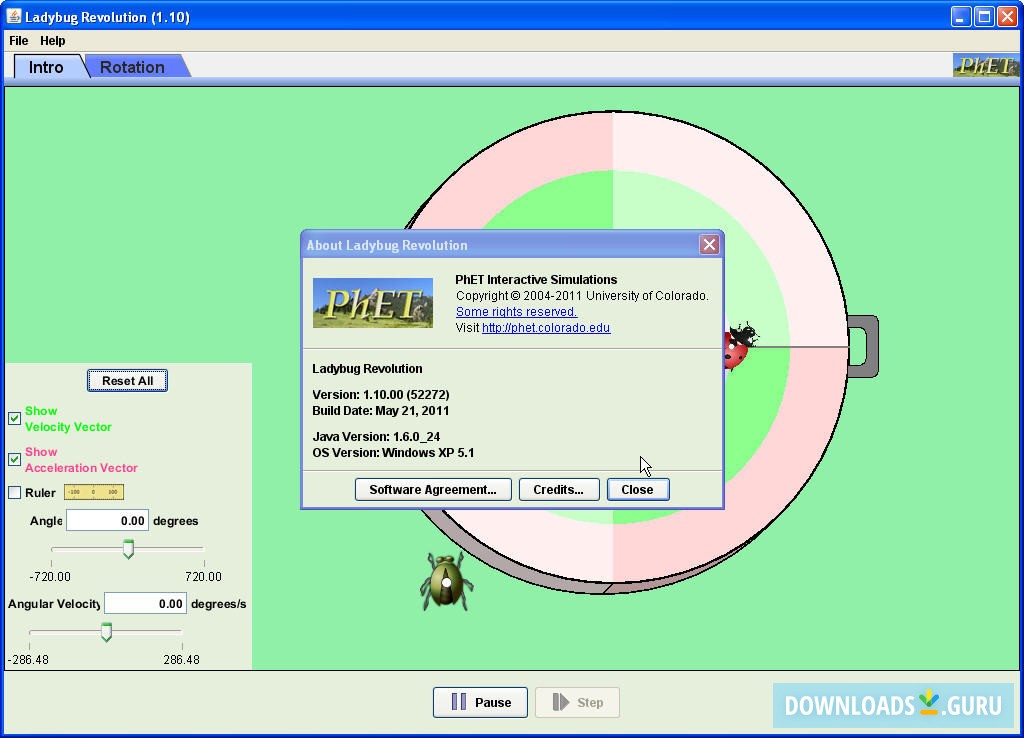The image size is (1024, 738).
Task: Toggle Show Acceleration Vector checkbox
Action: pyautogui.click(x=14, y=460)
